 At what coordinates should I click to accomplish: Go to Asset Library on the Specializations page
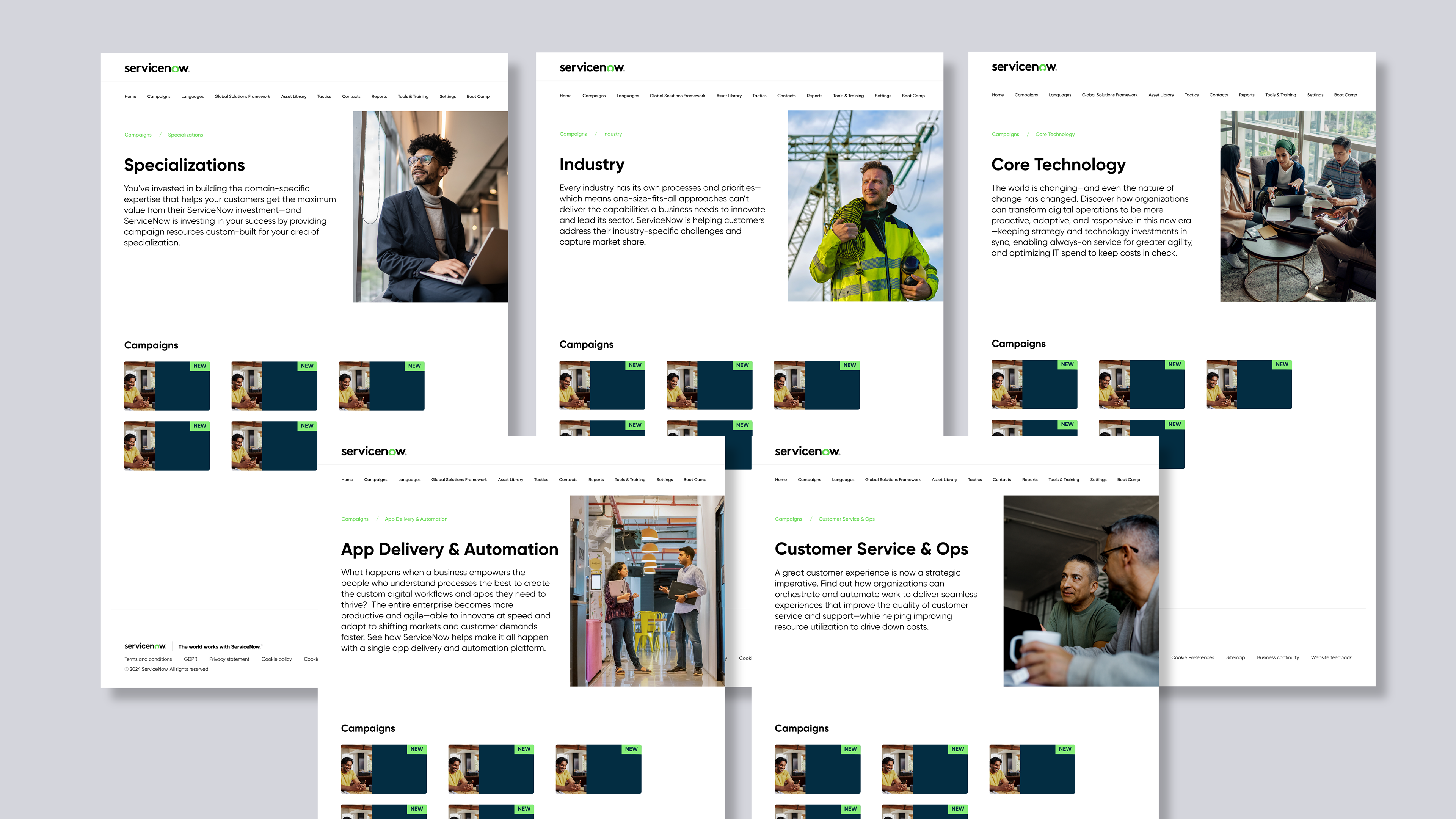point(293,97)
